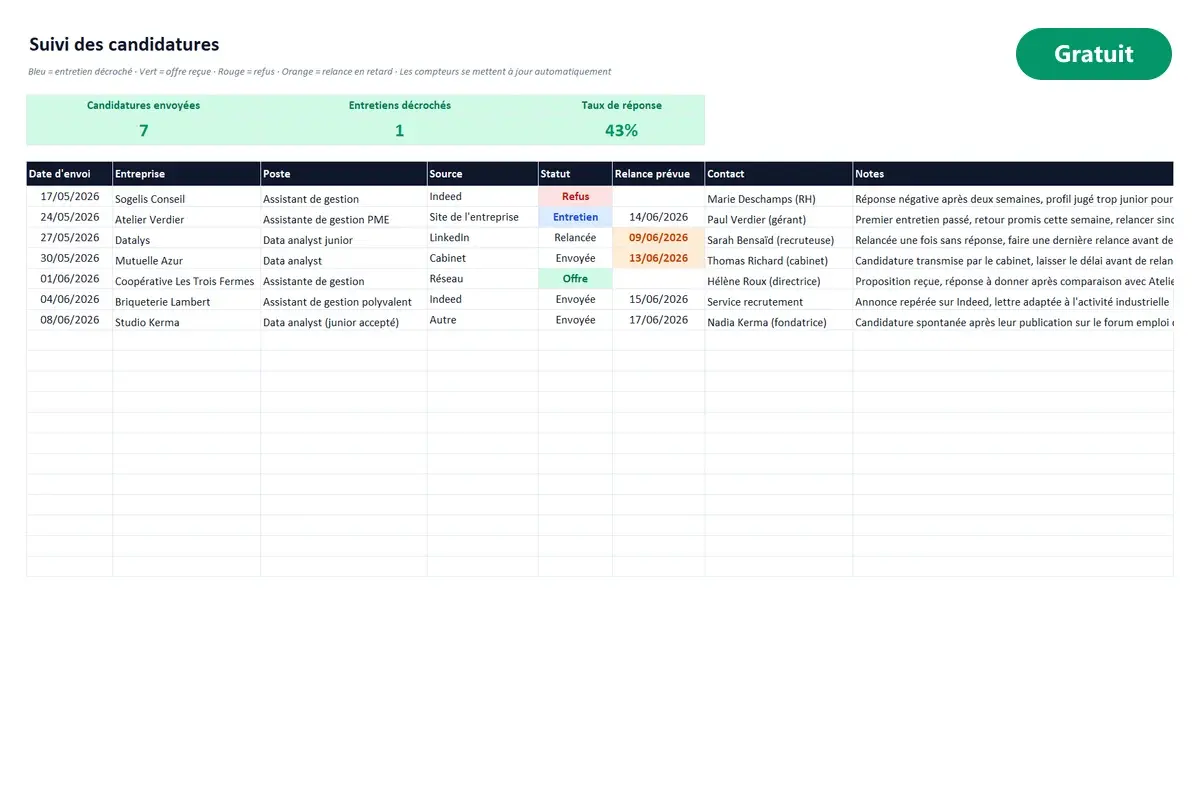Select the Studio Kerma company cell
The width and height of the screenshot is (1200, 800).
(x=187, y=321)
